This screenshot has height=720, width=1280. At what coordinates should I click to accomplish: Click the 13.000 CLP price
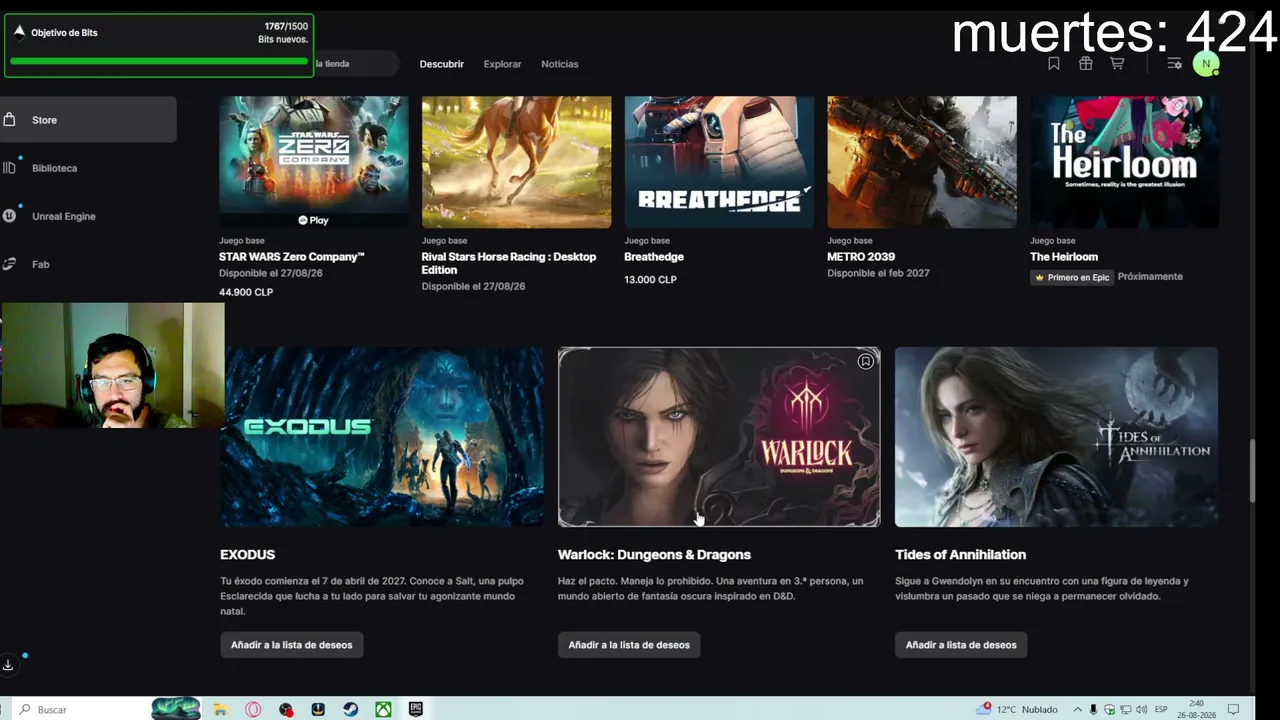coord(651,279)
